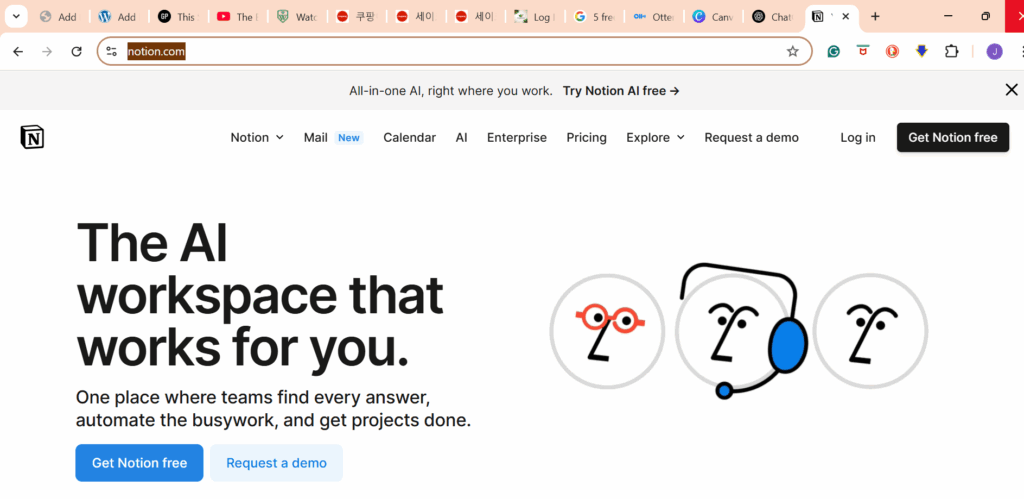Image resolution: width=1024 pixels, height=499 pixels.
Task: Close the active Notion tab
Action: [846, 17]
